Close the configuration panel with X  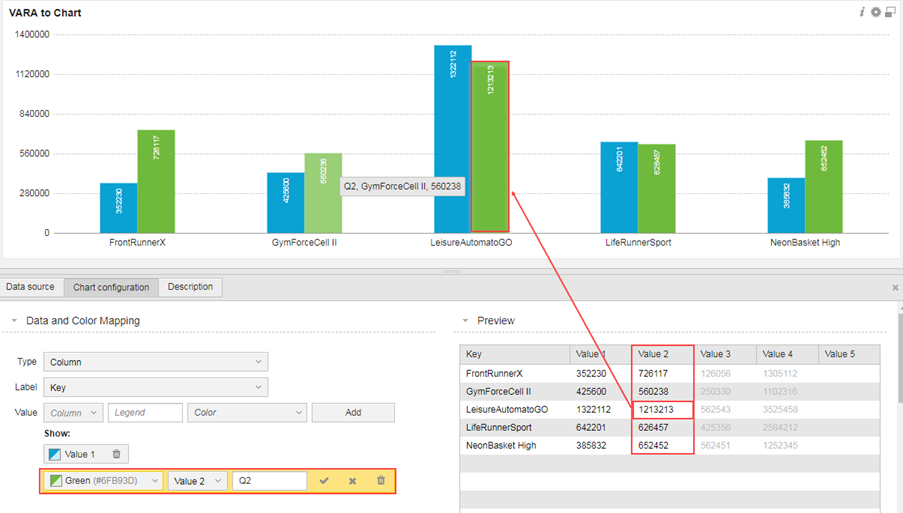(895, 287)
